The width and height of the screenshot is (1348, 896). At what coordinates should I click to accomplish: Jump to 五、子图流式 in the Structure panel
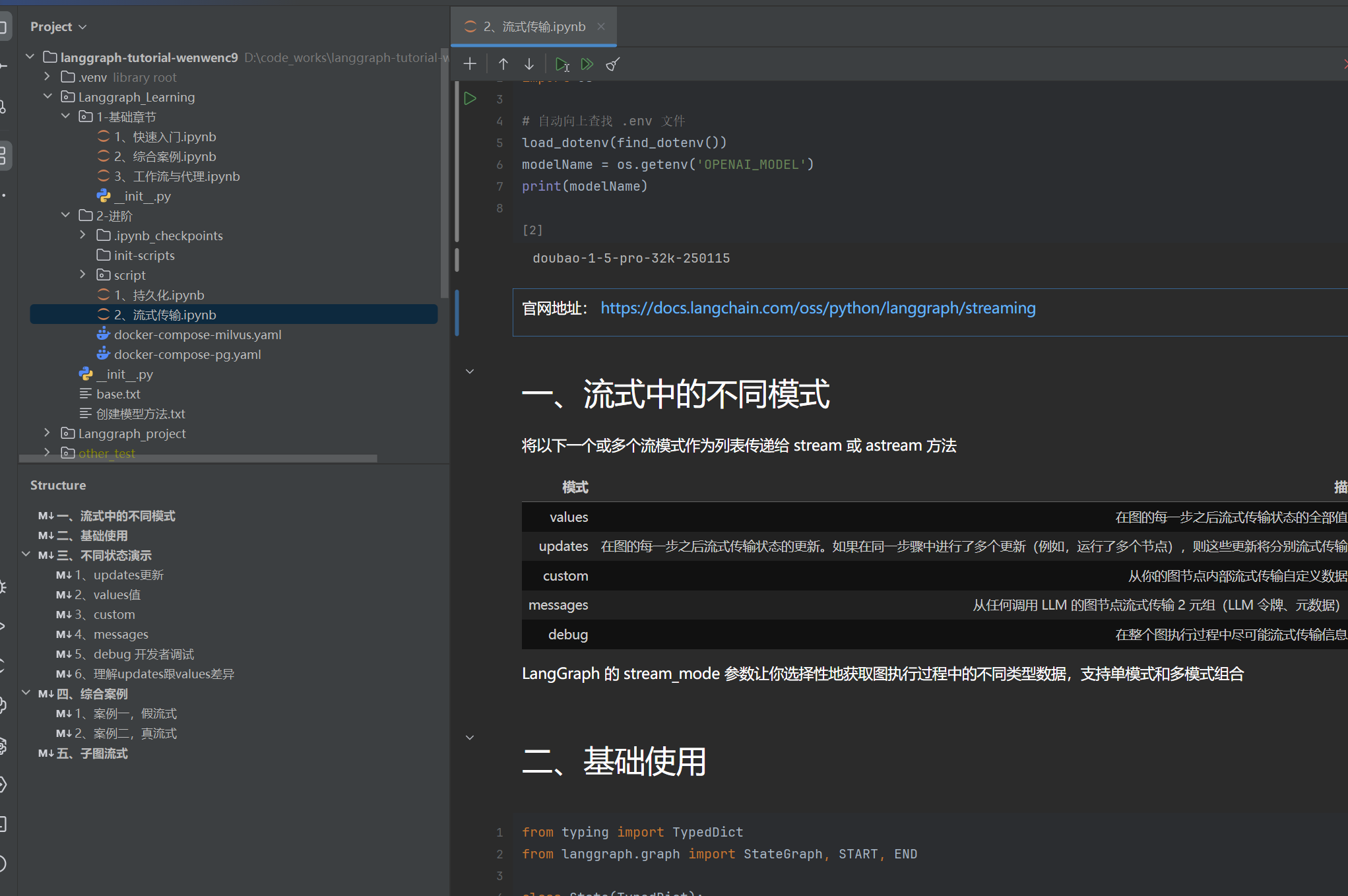[92, 753]
